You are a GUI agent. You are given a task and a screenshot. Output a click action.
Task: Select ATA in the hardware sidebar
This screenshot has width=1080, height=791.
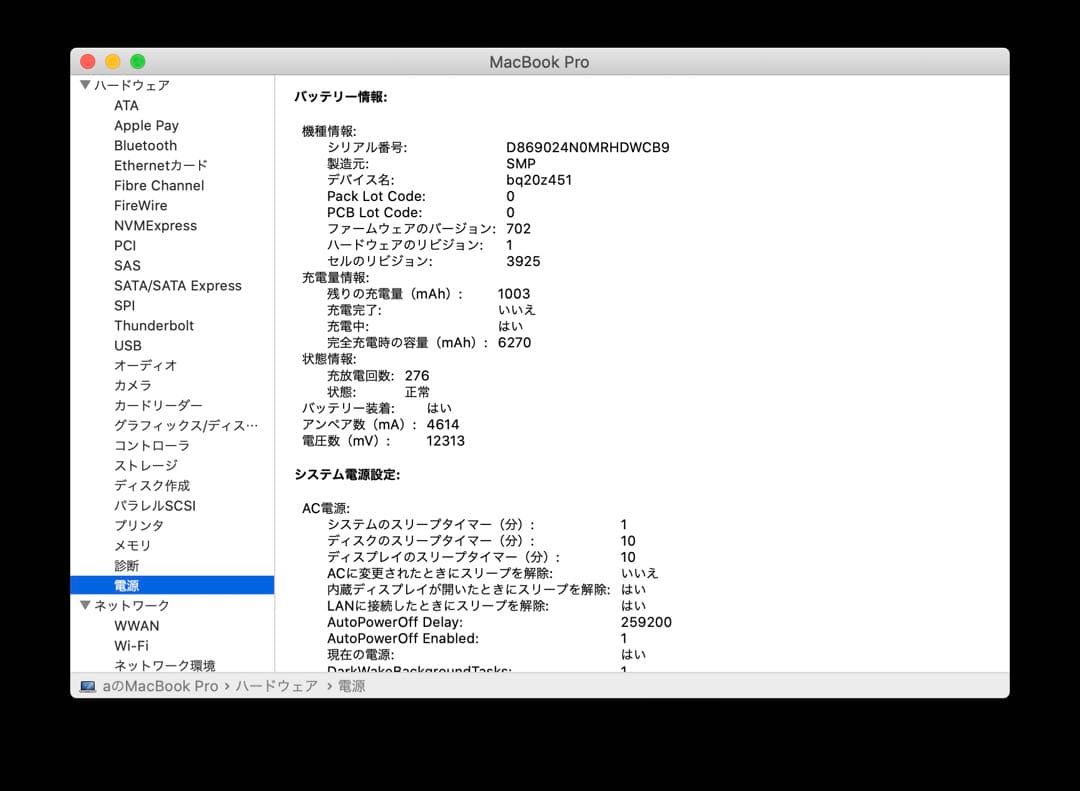[x=127, y=105]
